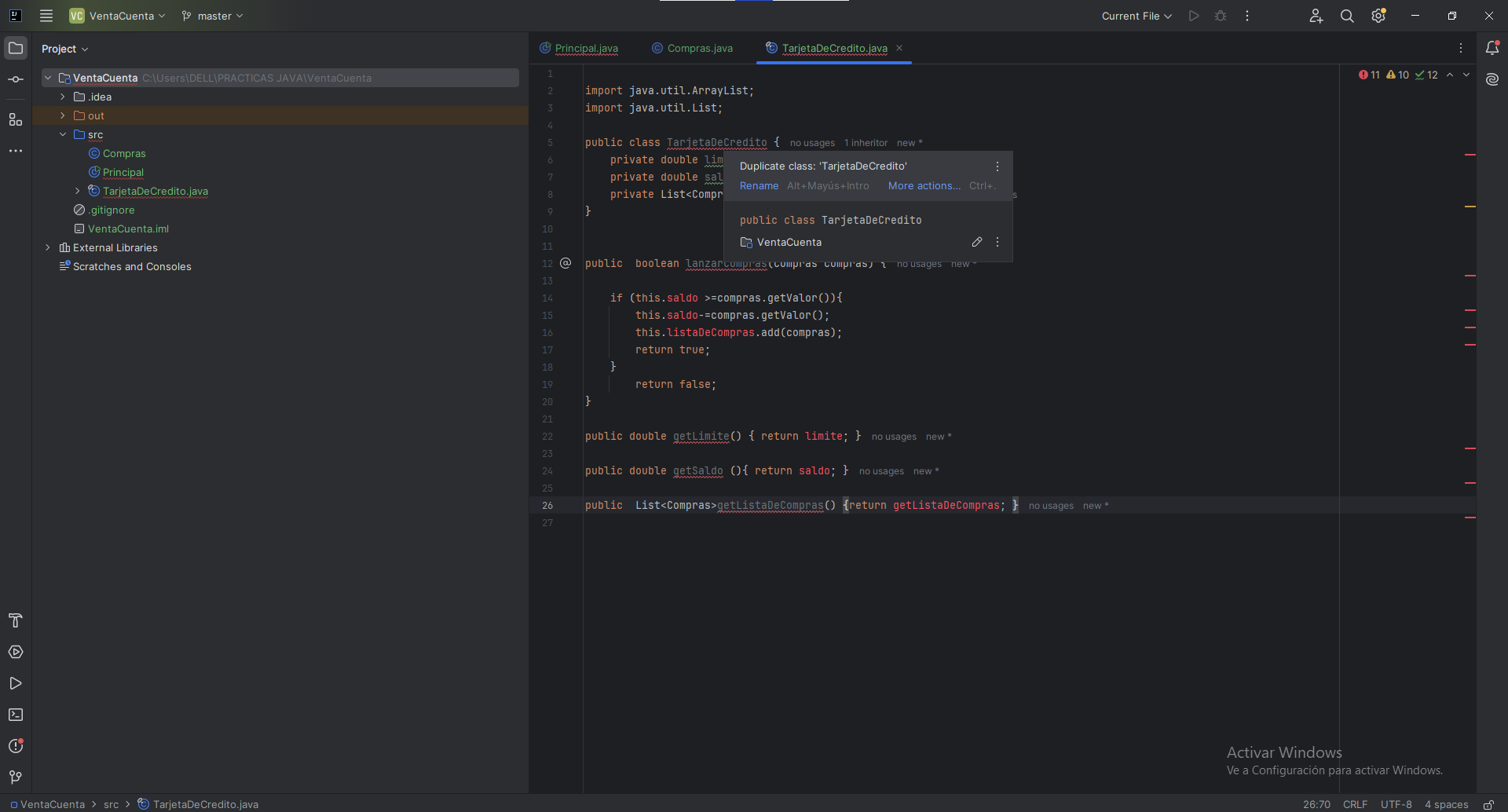Screen dimensions: 1508x812
Task: Open VentaCuenta project dropdown
Action: point(118,16)
